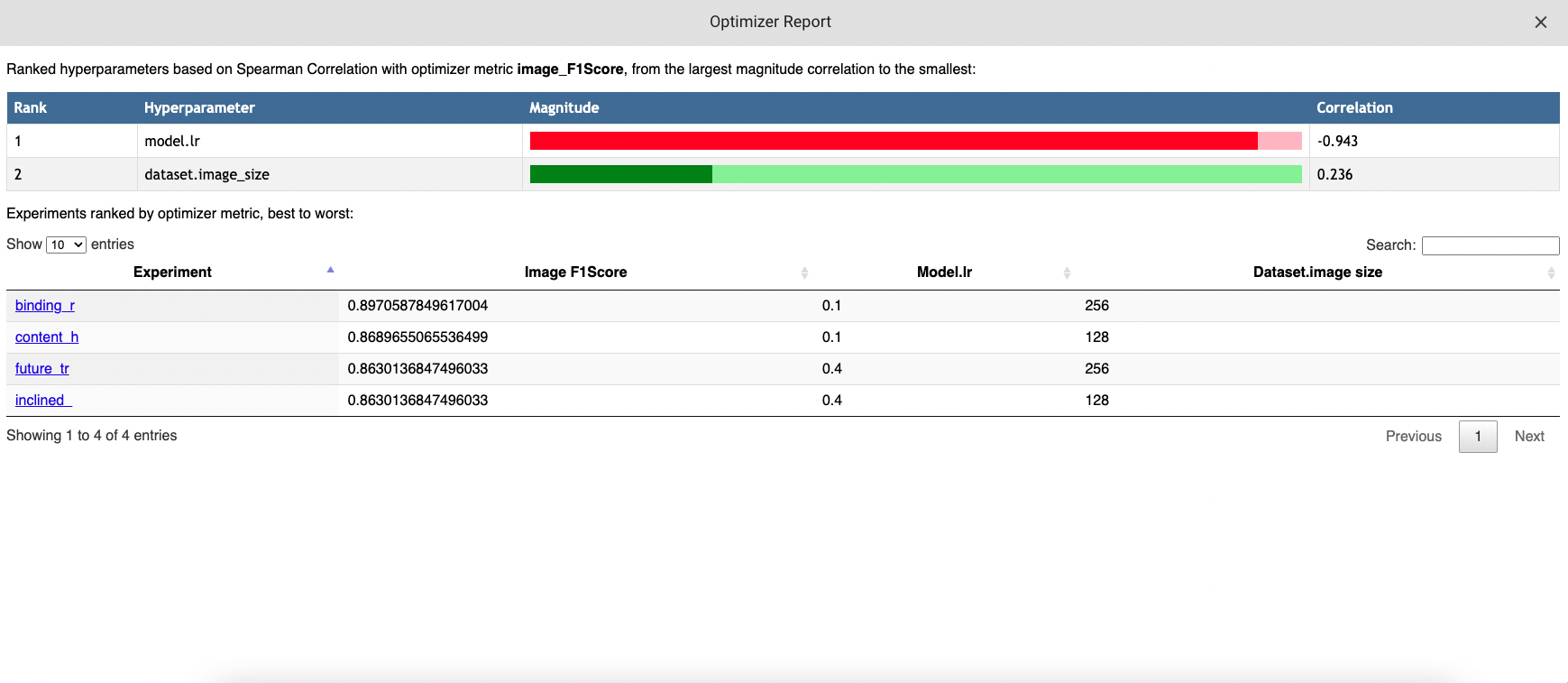Image resolution: width=1568 pixels, height=683 pixels.
Task: Go to the Next page
Action: [1529, 437]
